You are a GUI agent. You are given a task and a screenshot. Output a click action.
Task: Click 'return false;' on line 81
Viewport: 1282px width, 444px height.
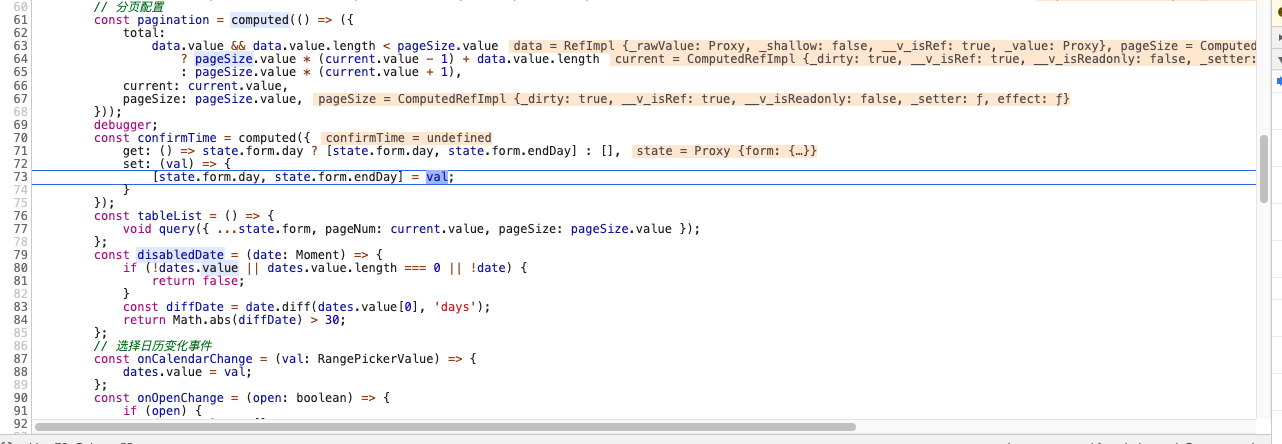point(198,280)
